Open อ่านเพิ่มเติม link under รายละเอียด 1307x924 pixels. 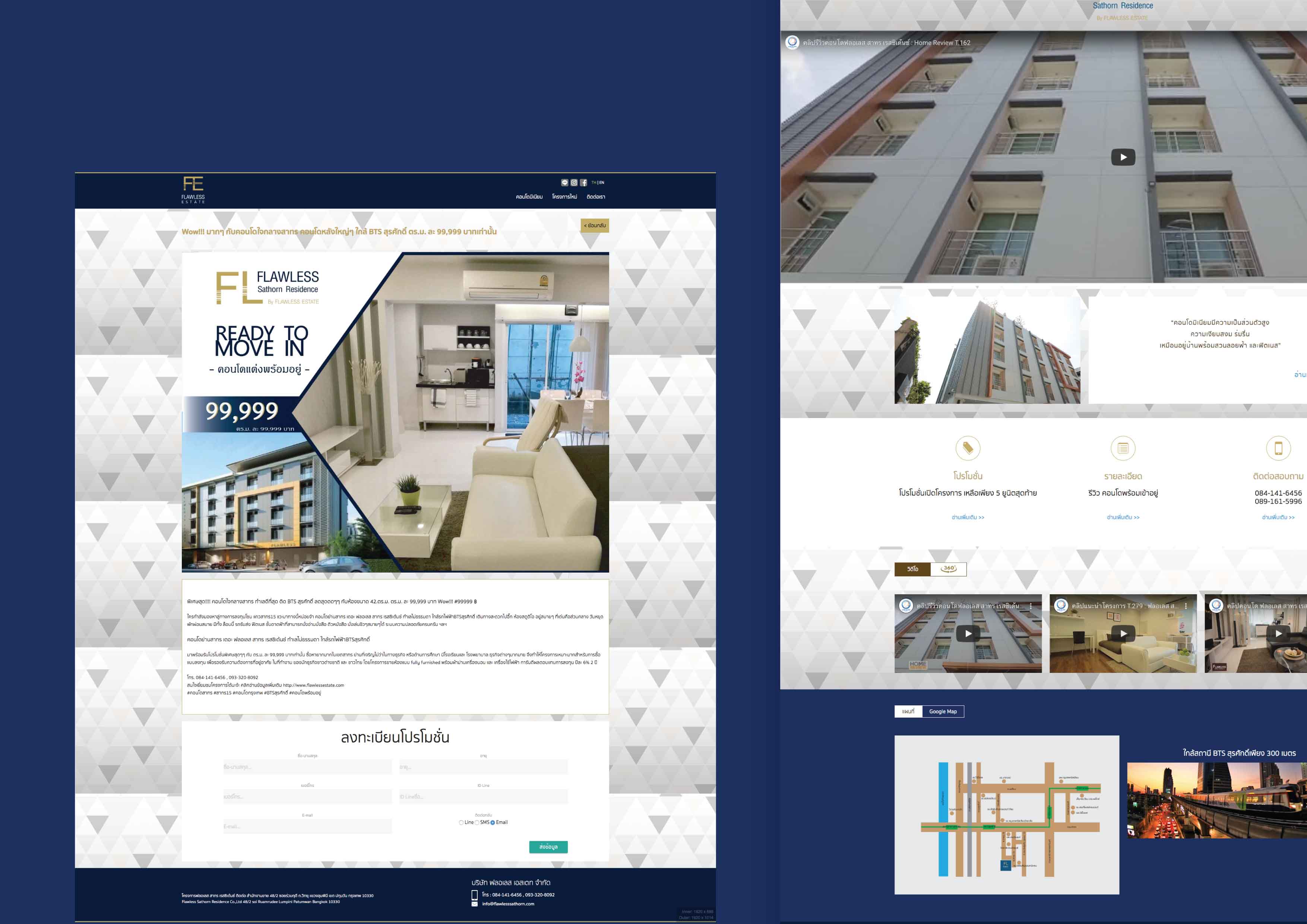tap(1123, 518)
